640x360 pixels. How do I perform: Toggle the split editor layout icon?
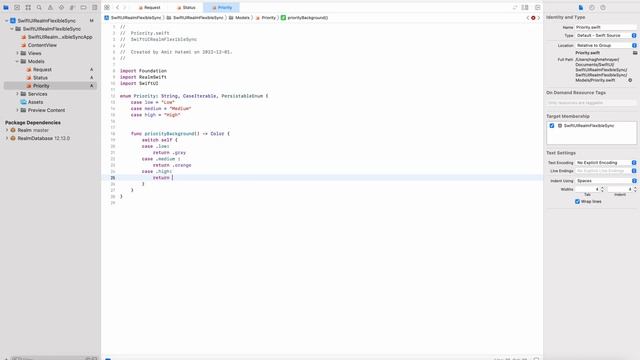click(x=525, y=7)
